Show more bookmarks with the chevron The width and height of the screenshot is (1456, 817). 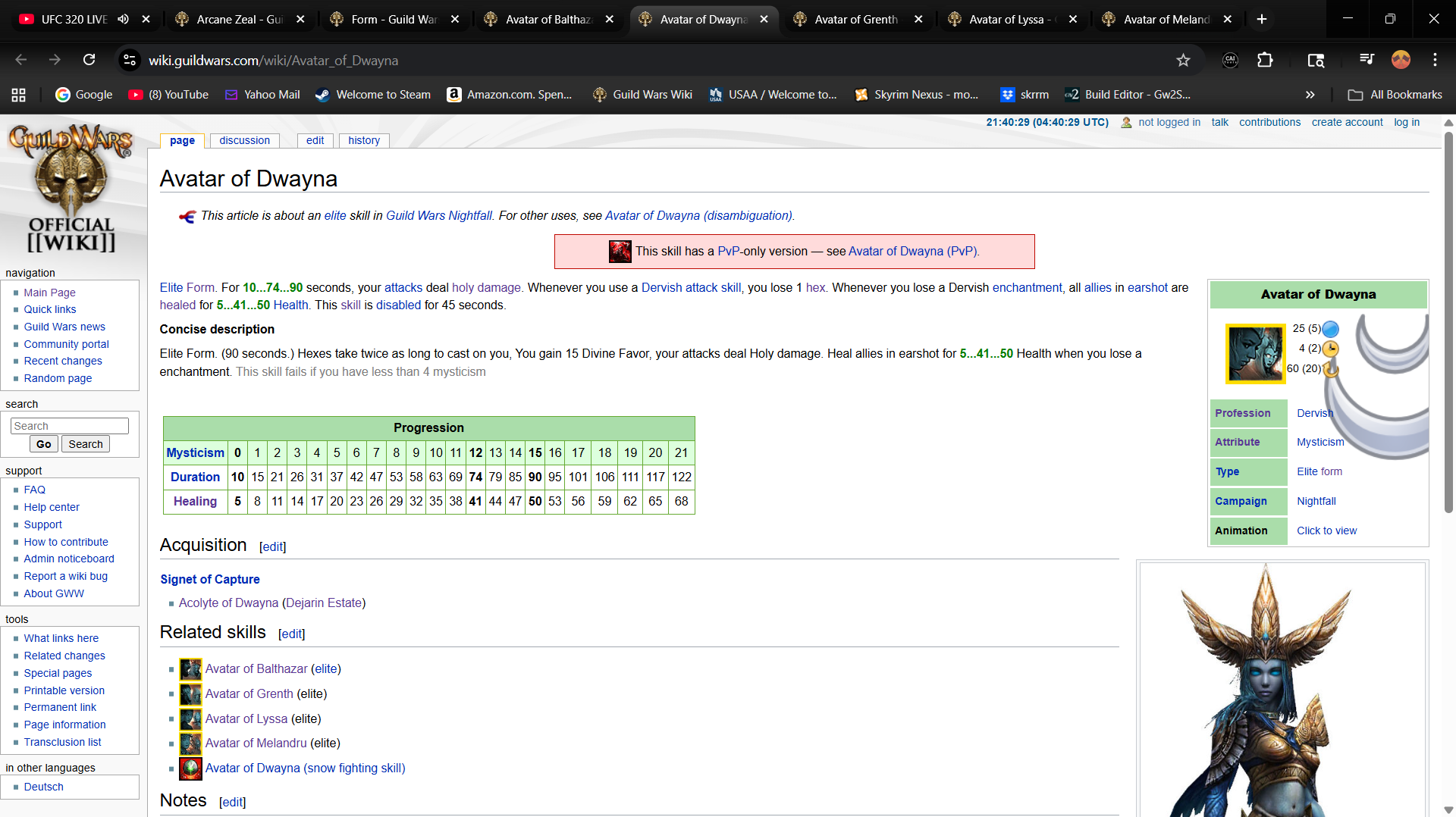pyautogui.click(x=1310, y=95)
